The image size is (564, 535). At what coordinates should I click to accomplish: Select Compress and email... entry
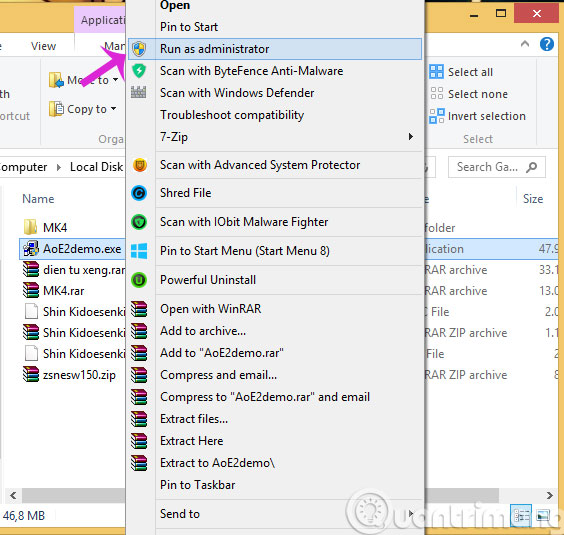pyautogui.click(x=275, y=375)
